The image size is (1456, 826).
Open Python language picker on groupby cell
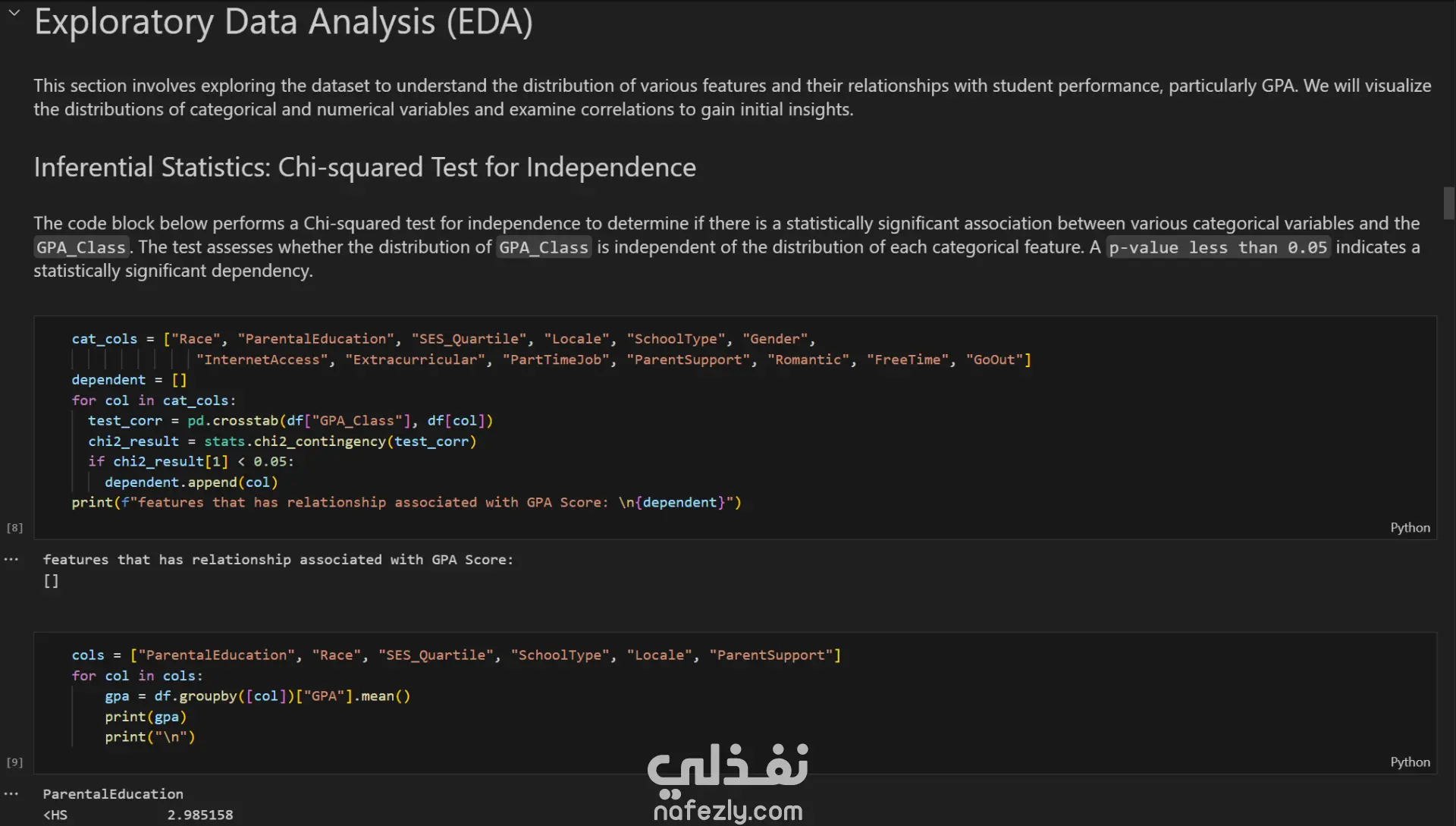pos(1410,762)
